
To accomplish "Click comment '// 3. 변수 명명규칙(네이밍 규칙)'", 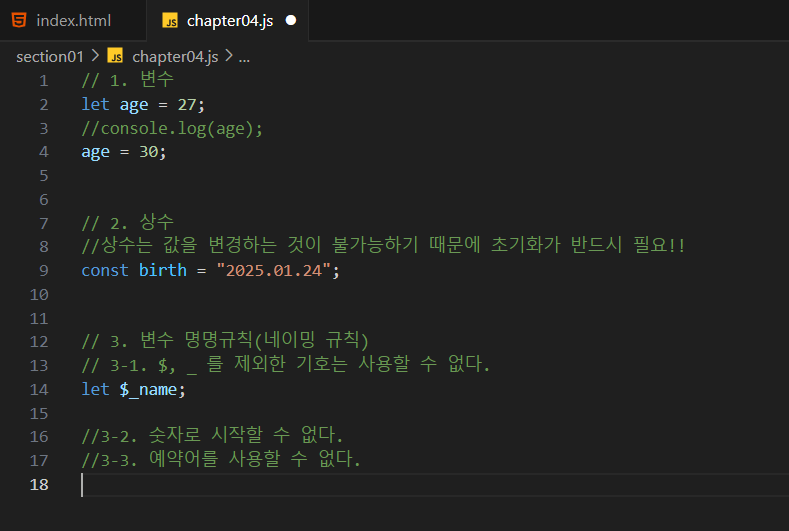I will pyautogui.click(x=225, y=341).
